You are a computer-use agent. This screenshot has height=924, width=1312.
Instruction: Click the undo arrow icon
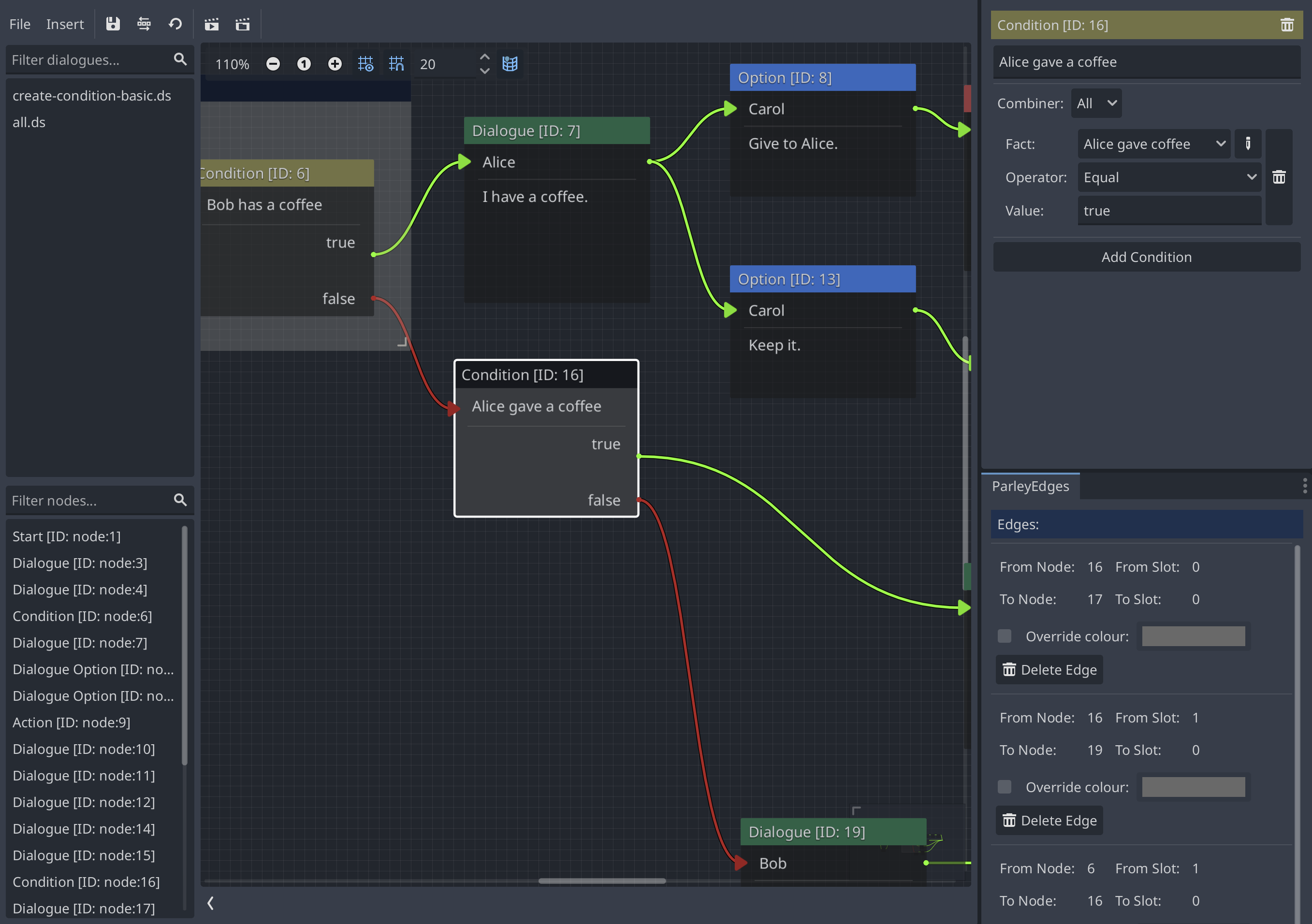click(175, 24)
